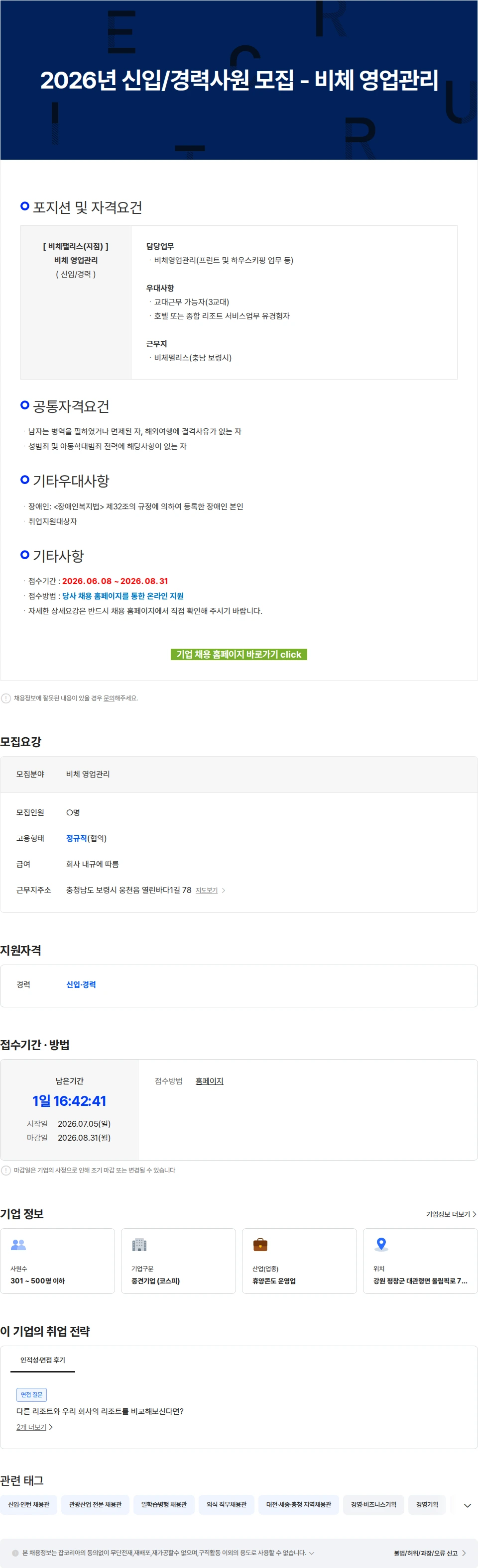Click the address 충청남도 보령시 웅천읍 열린바다1길 78

point(128,890)
